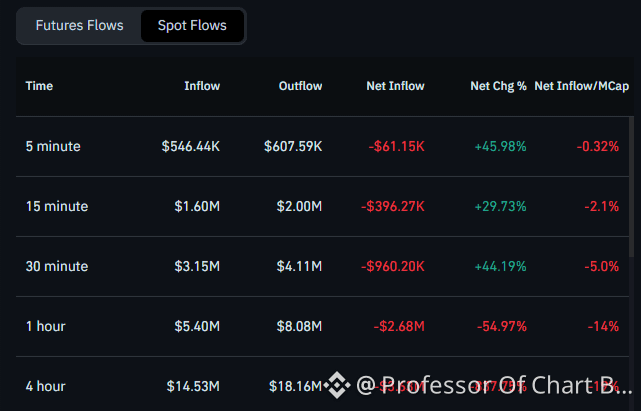Select the 1 hour row

(322, 326)
